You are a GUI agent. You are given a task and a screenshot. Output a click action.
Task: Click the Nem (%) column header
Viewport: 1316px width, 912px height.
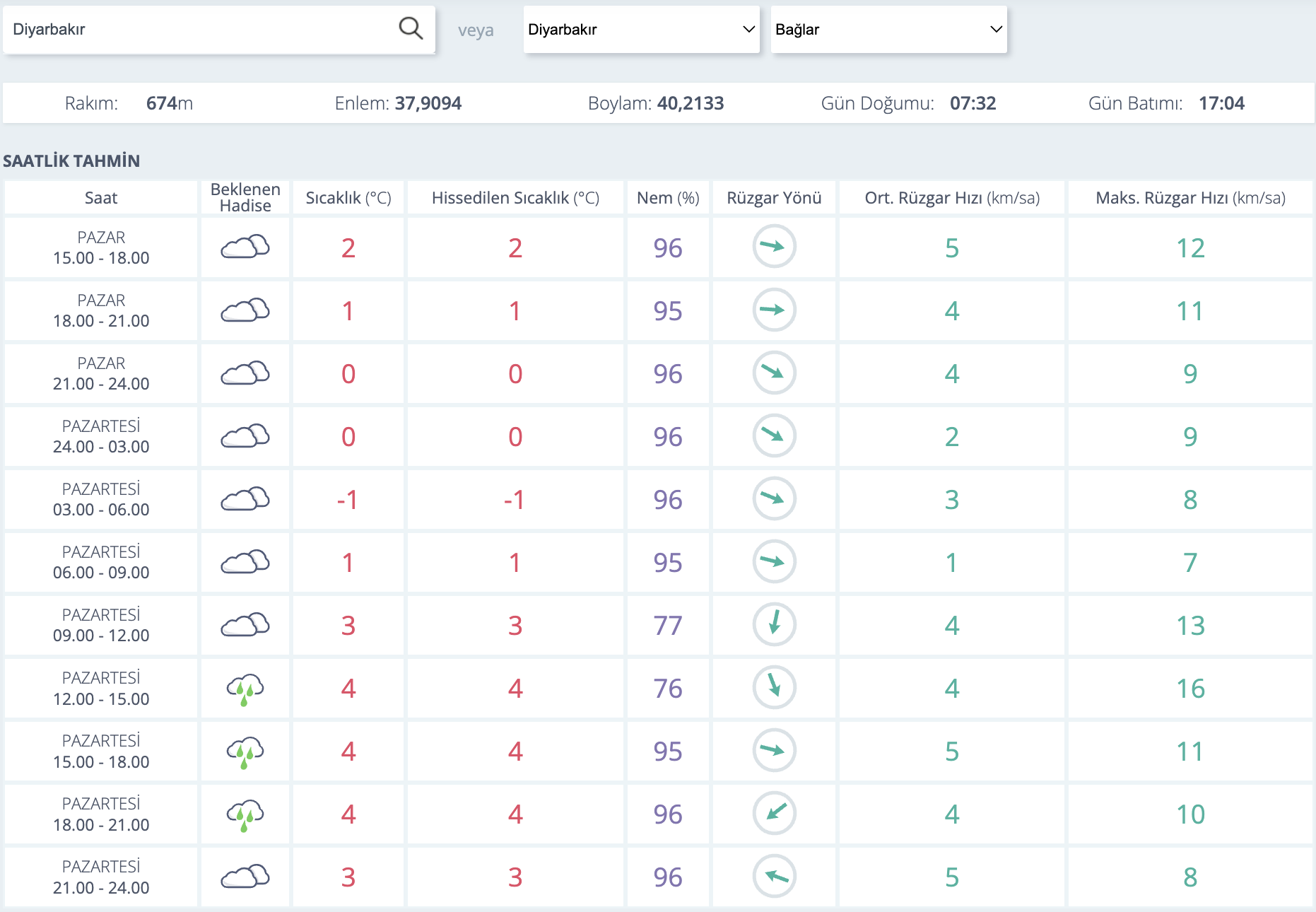pos(668,198)
